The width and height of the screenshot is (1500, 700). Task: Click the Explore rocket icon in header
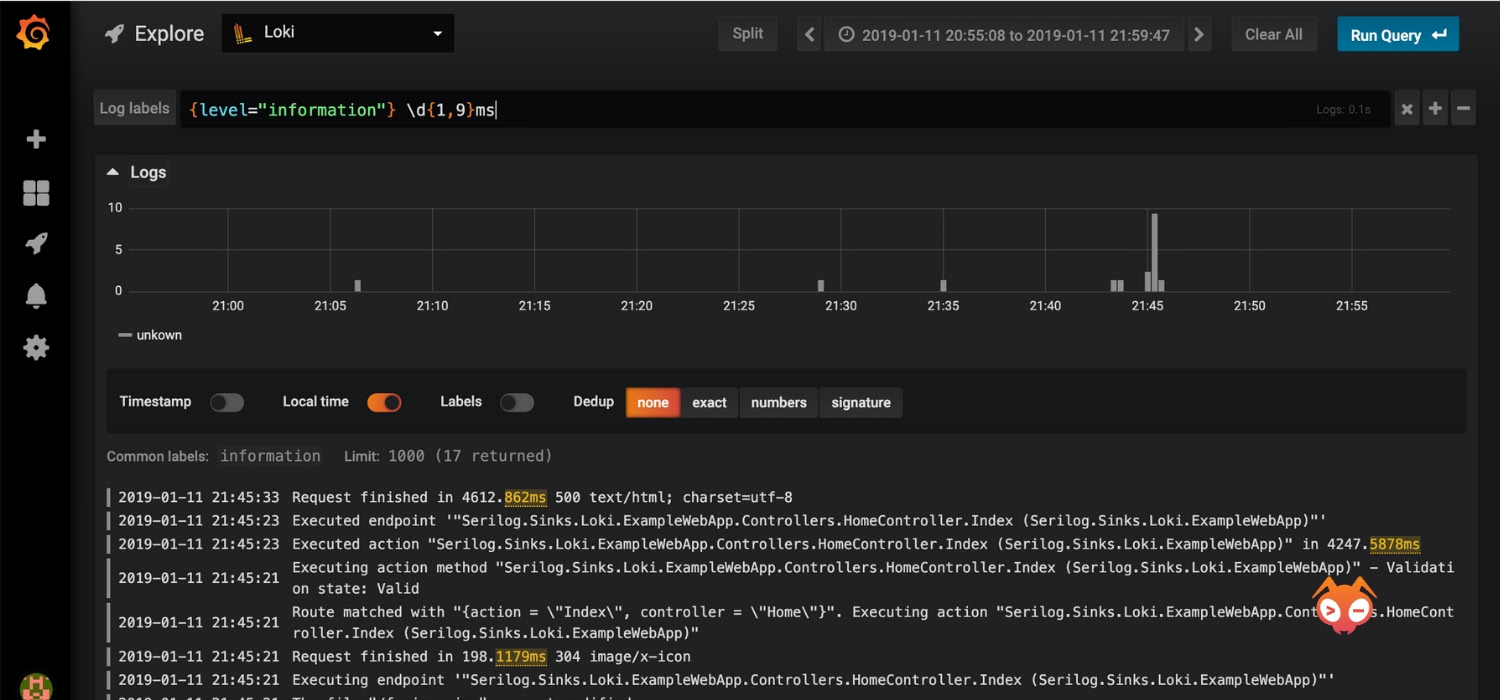pos(115,34)
